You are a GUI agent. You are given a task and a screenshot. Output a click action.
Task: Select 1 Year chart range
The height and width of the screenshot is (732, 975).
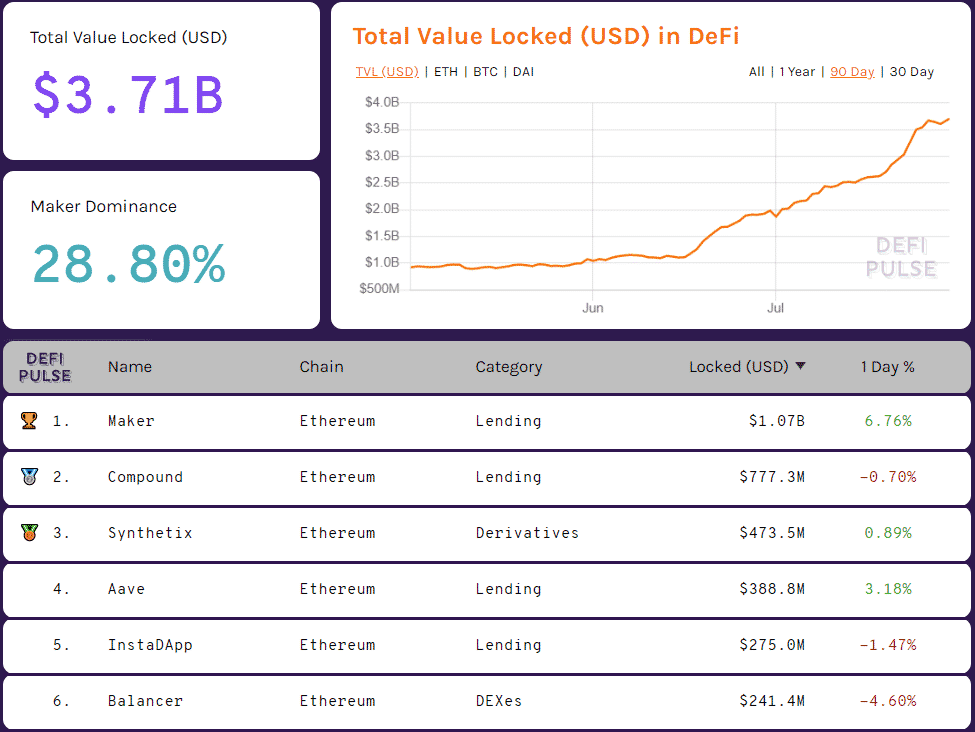[x=797, y=72]
